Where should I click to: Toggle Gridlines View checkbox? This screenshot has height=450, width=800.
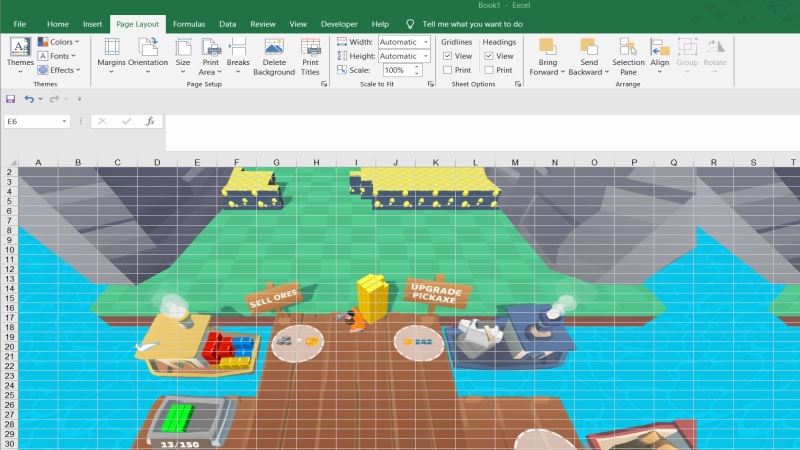tap(447, 56)
